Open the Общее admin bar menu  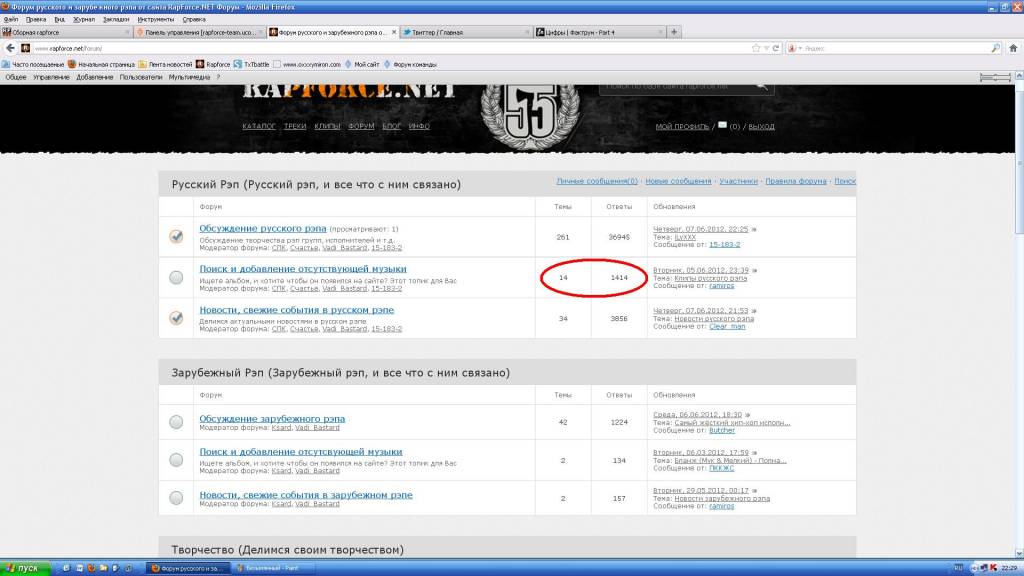(x=16, y=77)
